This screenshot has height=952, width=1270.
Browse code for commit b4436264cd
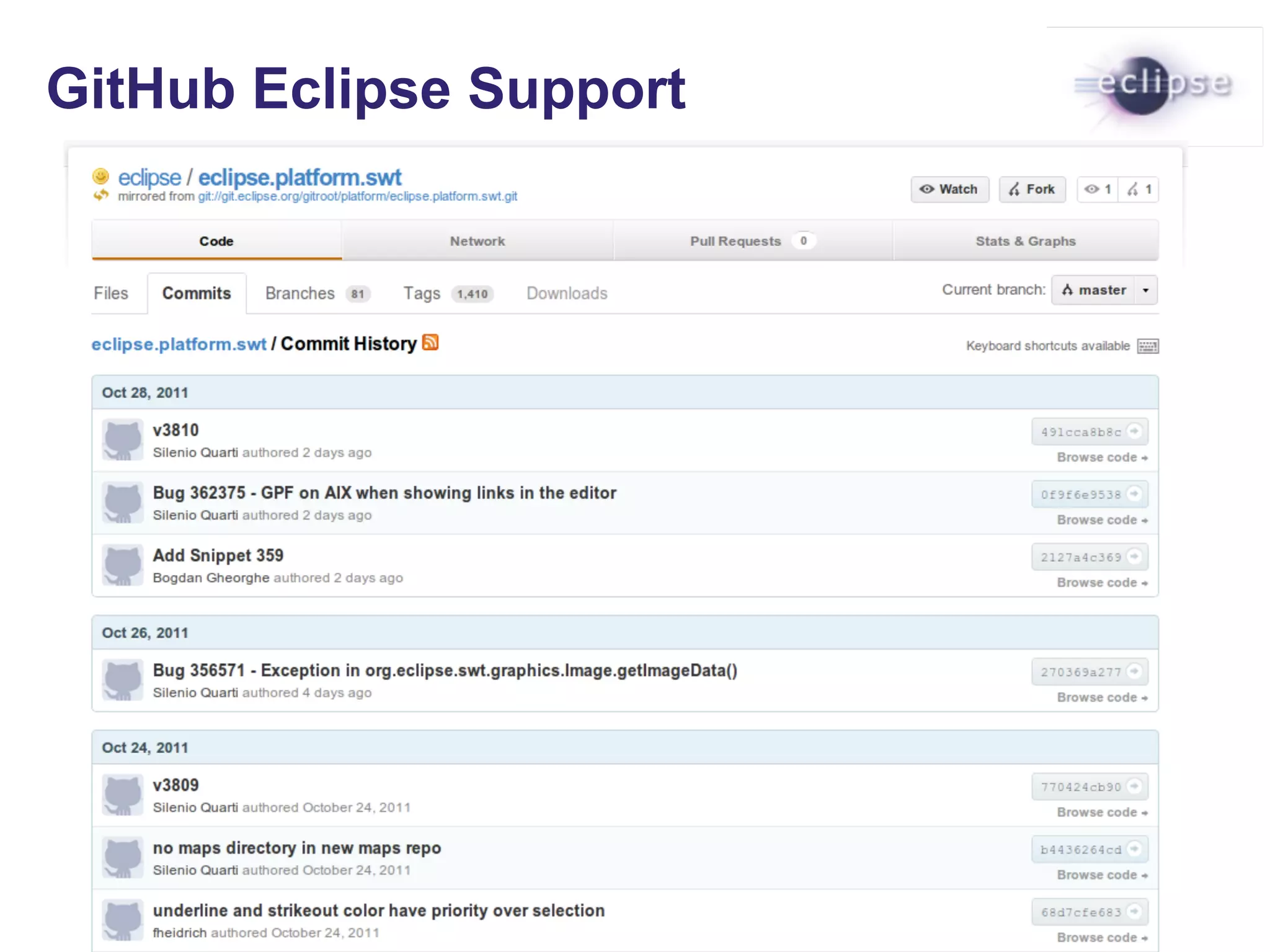(1103, 875)
